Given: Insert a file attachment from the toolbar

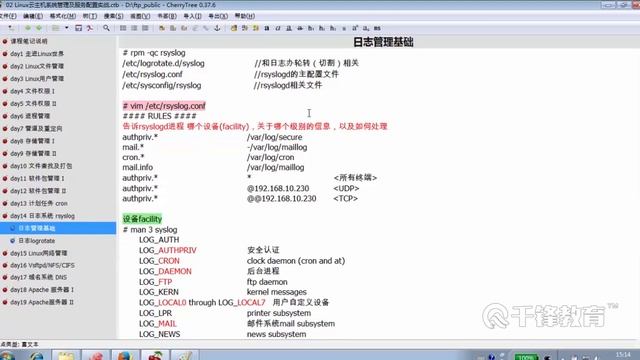Looking at the screenshot, I should click(x=195, y=28).
